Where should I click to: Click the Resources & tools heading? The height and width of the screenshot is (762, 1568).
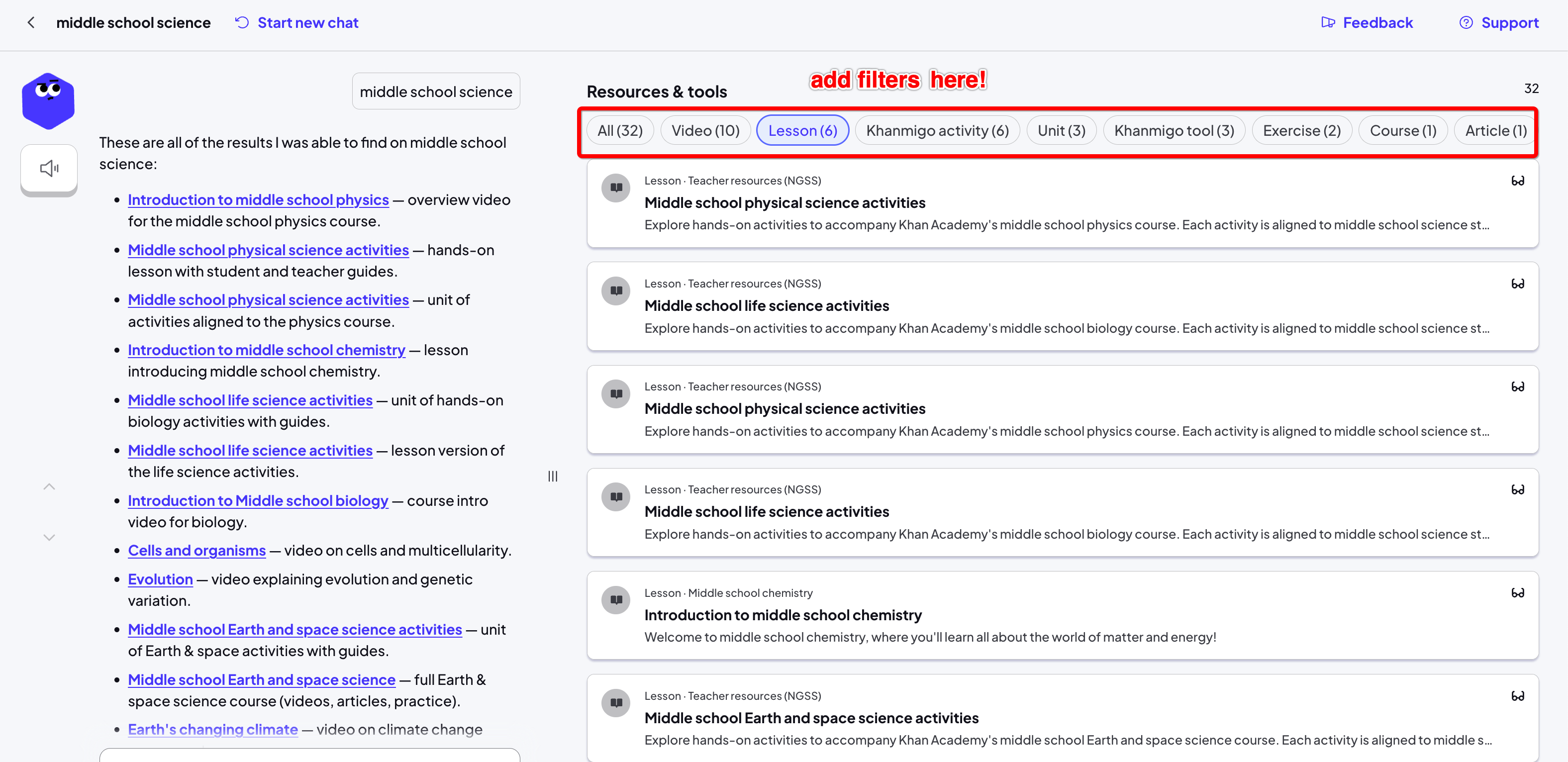[x=656, y=92]
